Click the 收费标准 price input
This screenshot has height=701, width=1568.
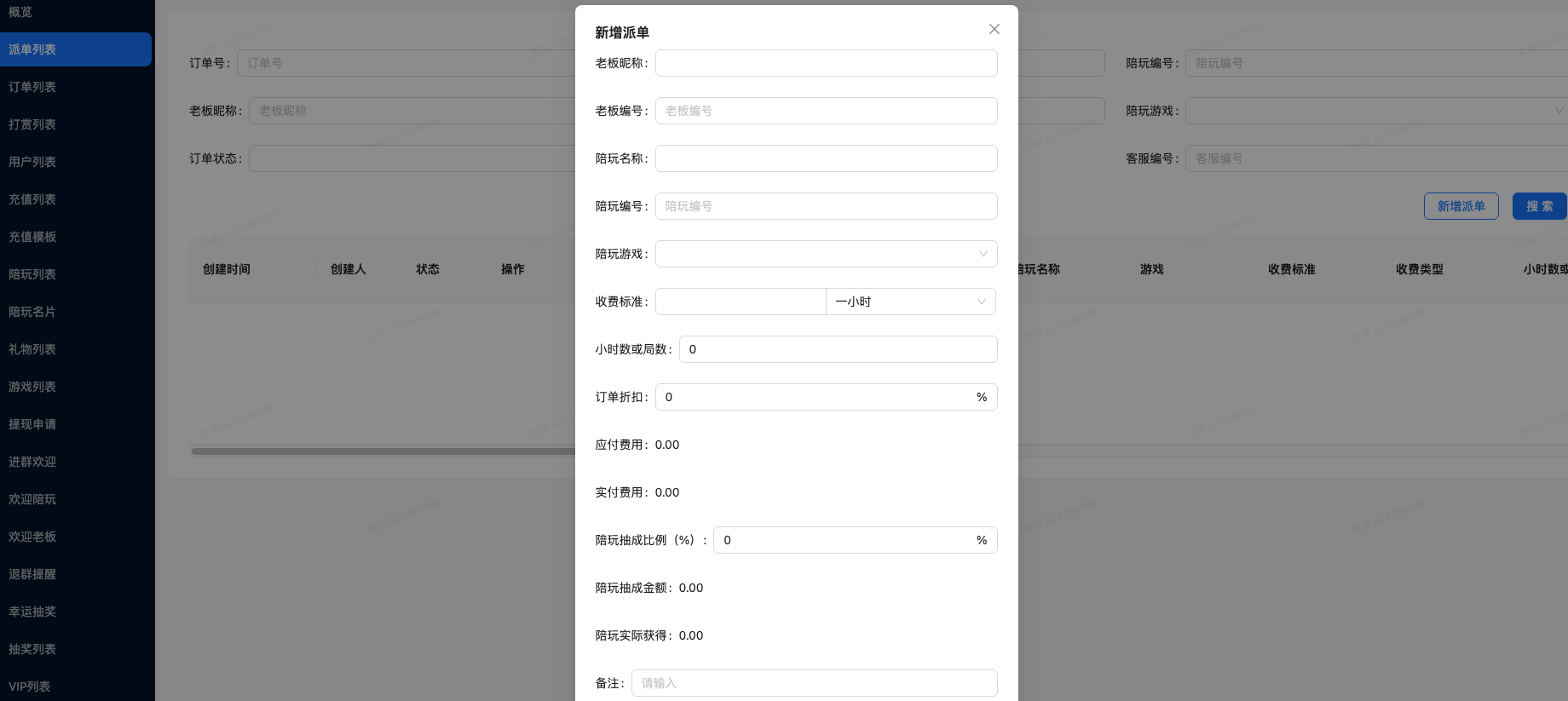click(x=740, y=302)
